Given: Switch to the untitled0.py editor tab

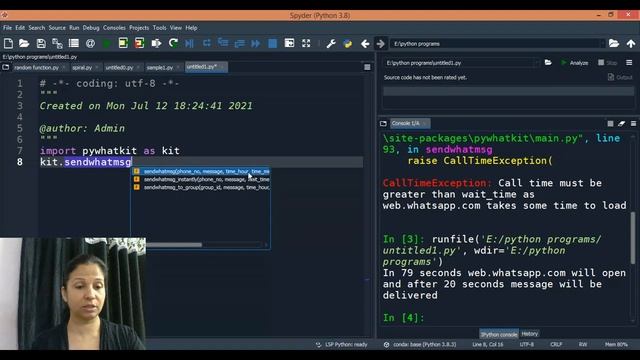Looking at the screenshot, I should tap(120, 67).
